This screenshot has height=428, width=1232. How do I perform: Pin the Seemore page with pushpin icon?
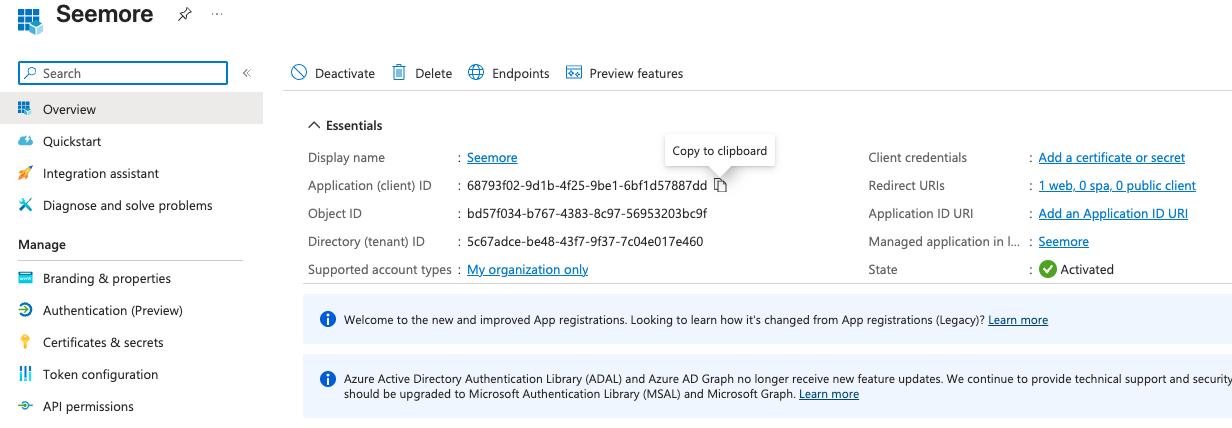[x=184, y=15]
